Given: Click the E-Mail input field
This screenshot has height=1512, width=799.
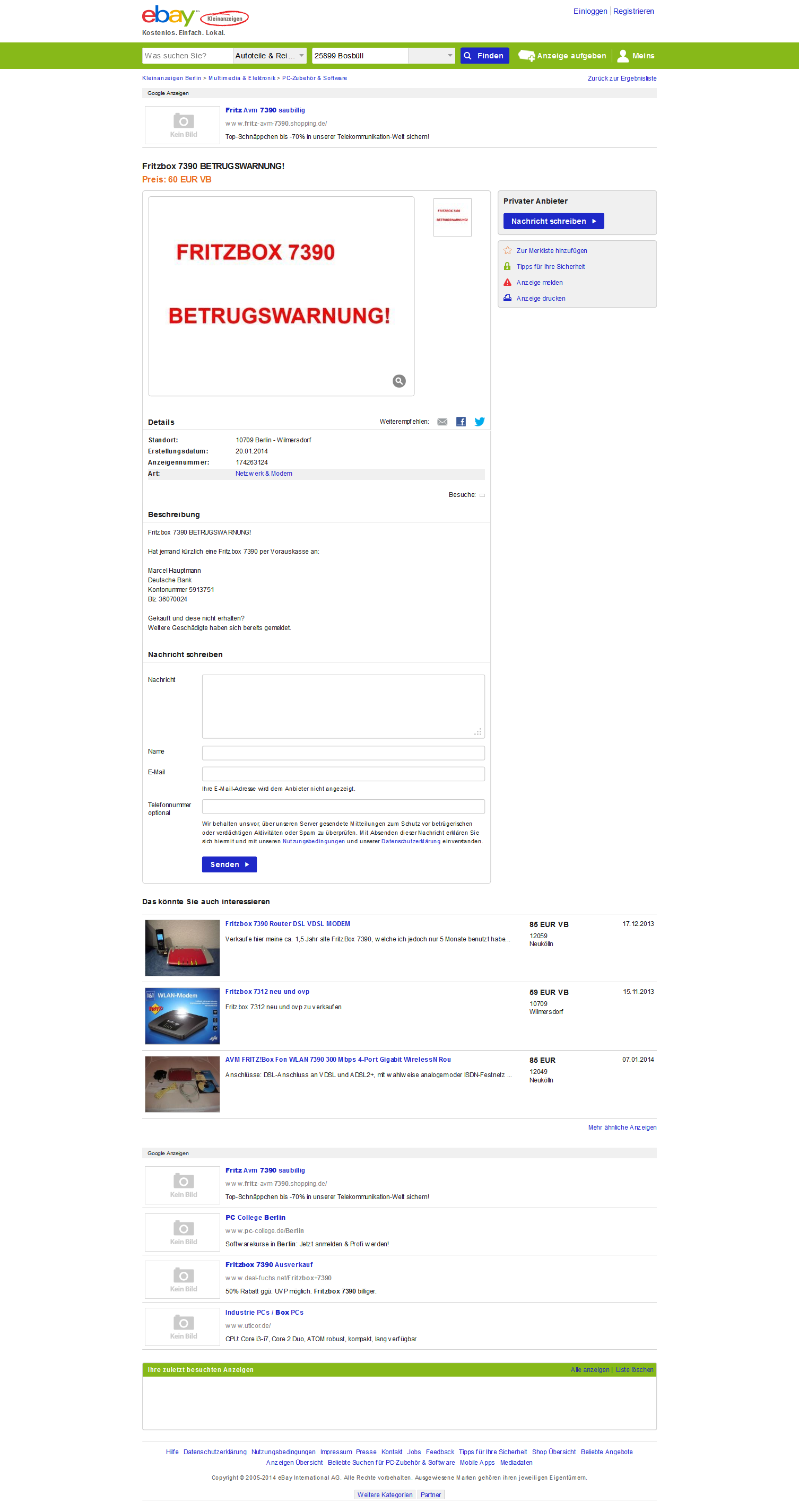Looking at the screenshot, I should [x=343, y=774].
